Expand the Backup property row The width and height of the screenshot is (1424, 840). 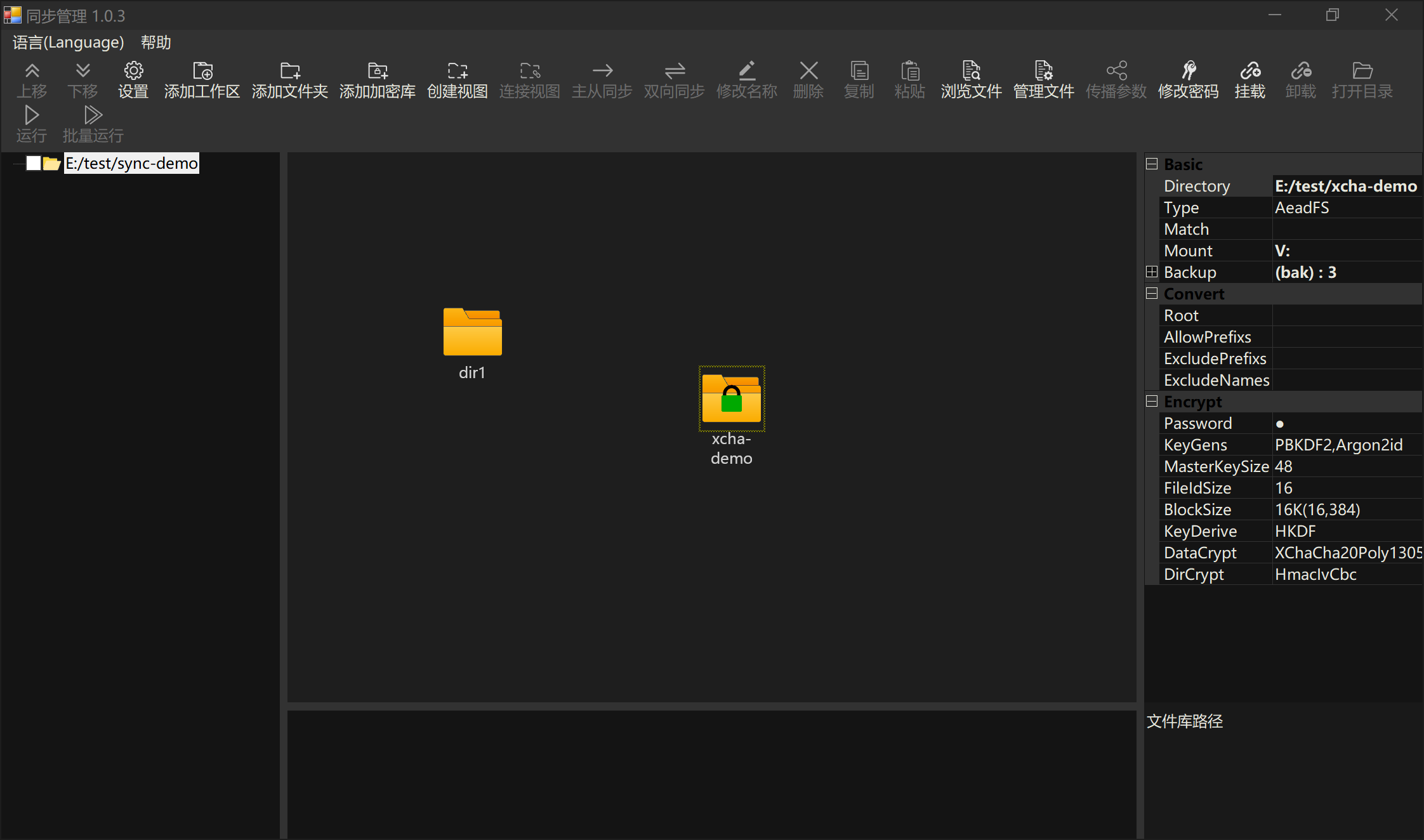[x=1152, y=272]
